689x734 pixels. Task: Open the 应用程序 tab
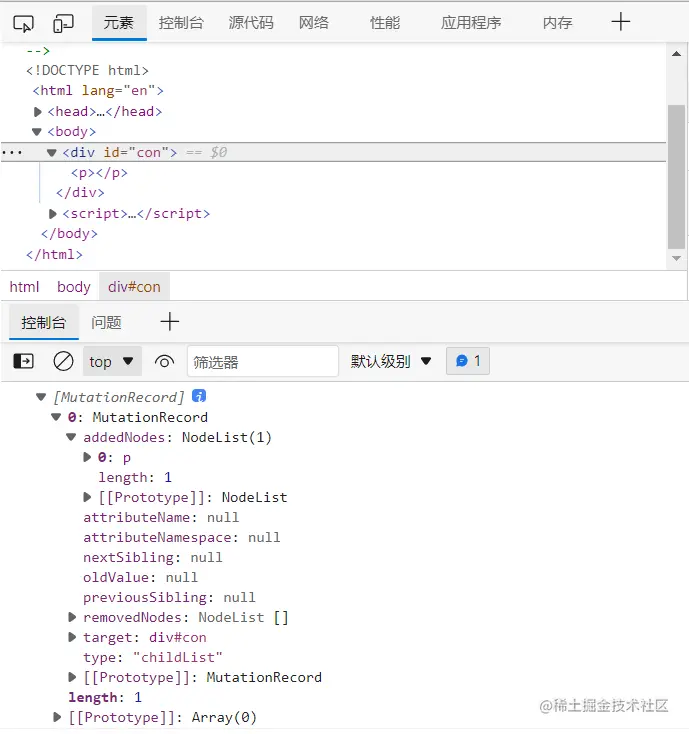pyautogui.click(x=471, y=22)
